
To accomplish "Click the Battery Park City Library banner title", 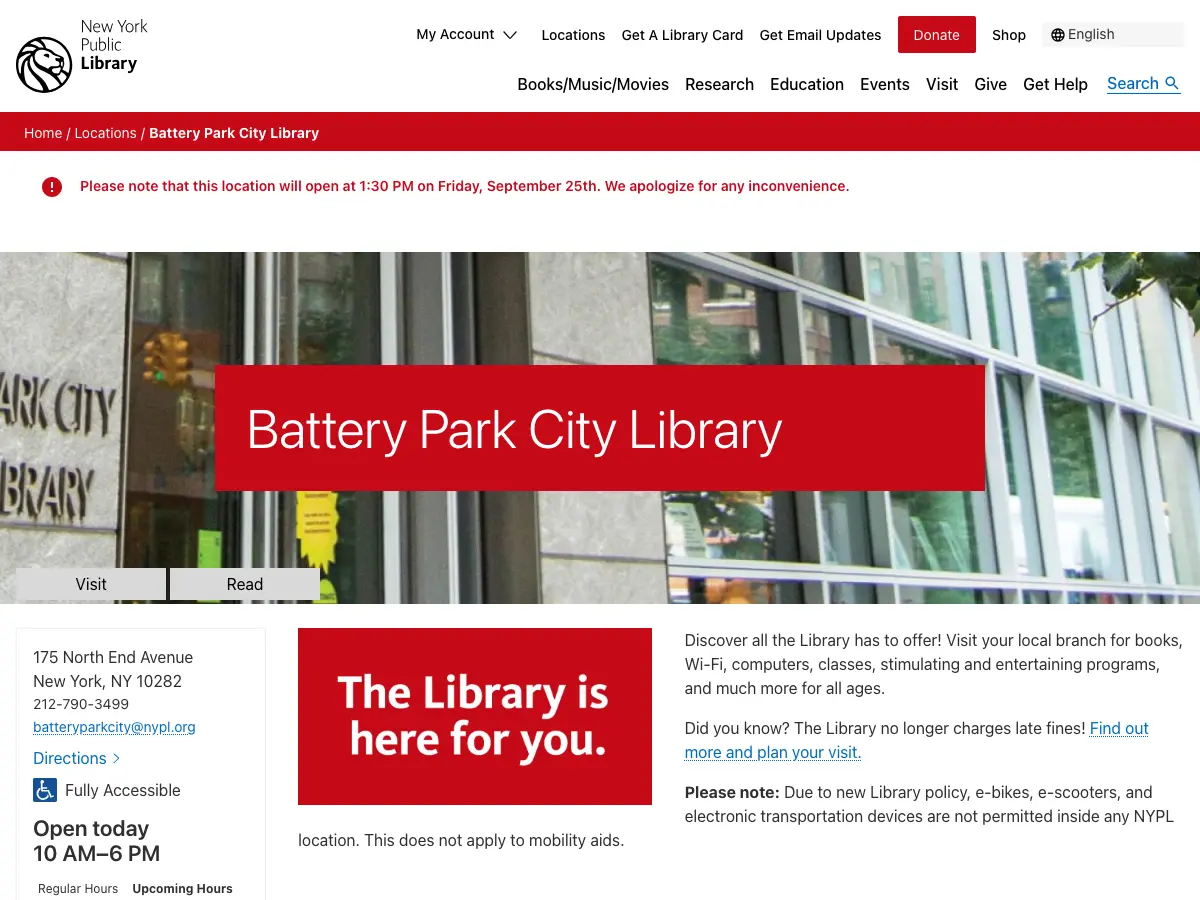I will coord(514,430).
